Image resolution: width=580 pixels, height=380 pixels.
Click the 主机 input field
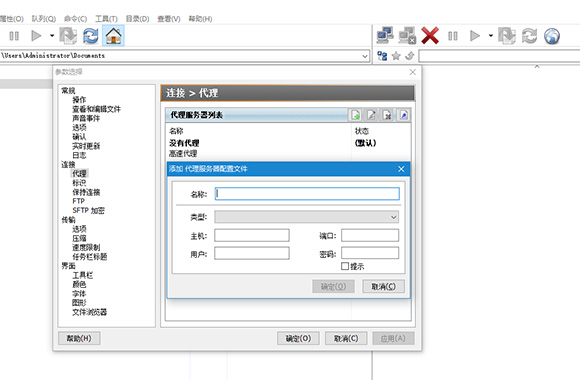click(252, 235)
